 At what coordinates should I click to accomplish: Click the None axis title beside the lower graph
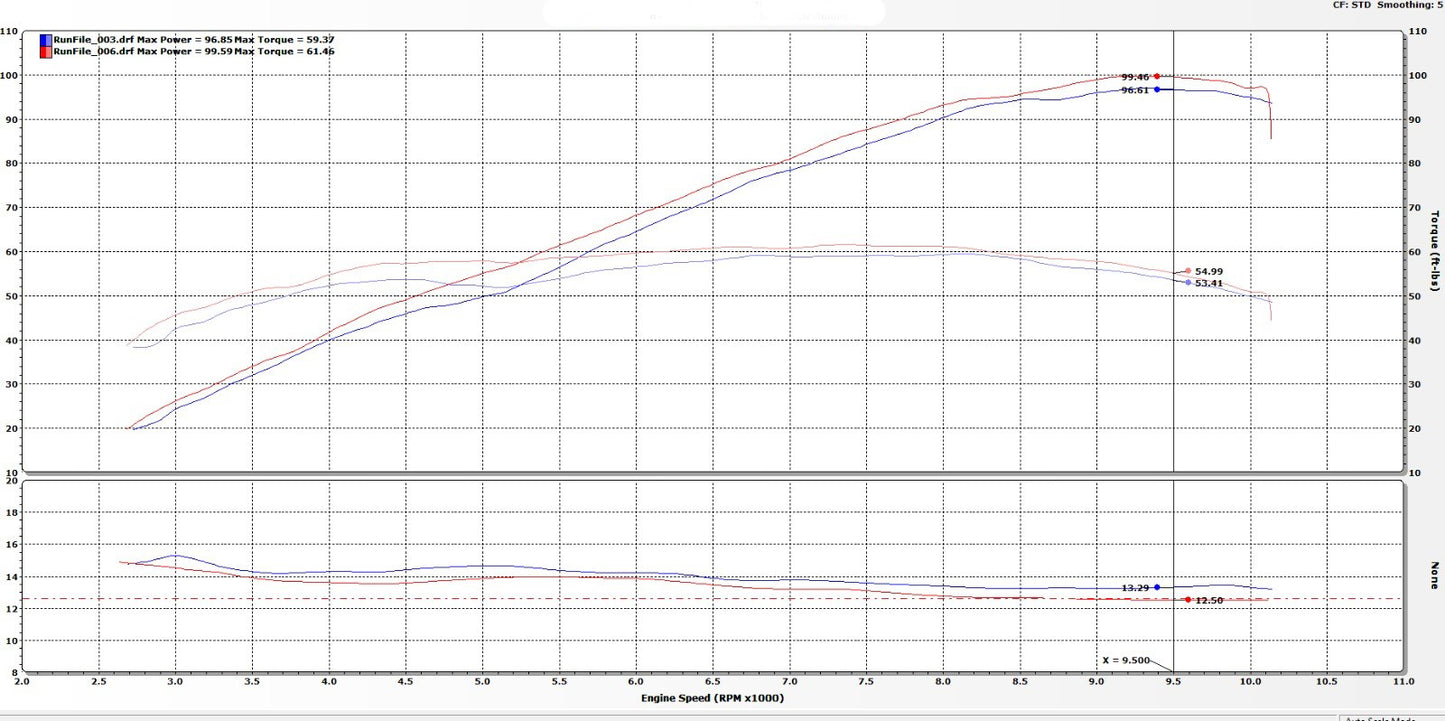[x=1434, y=574]
